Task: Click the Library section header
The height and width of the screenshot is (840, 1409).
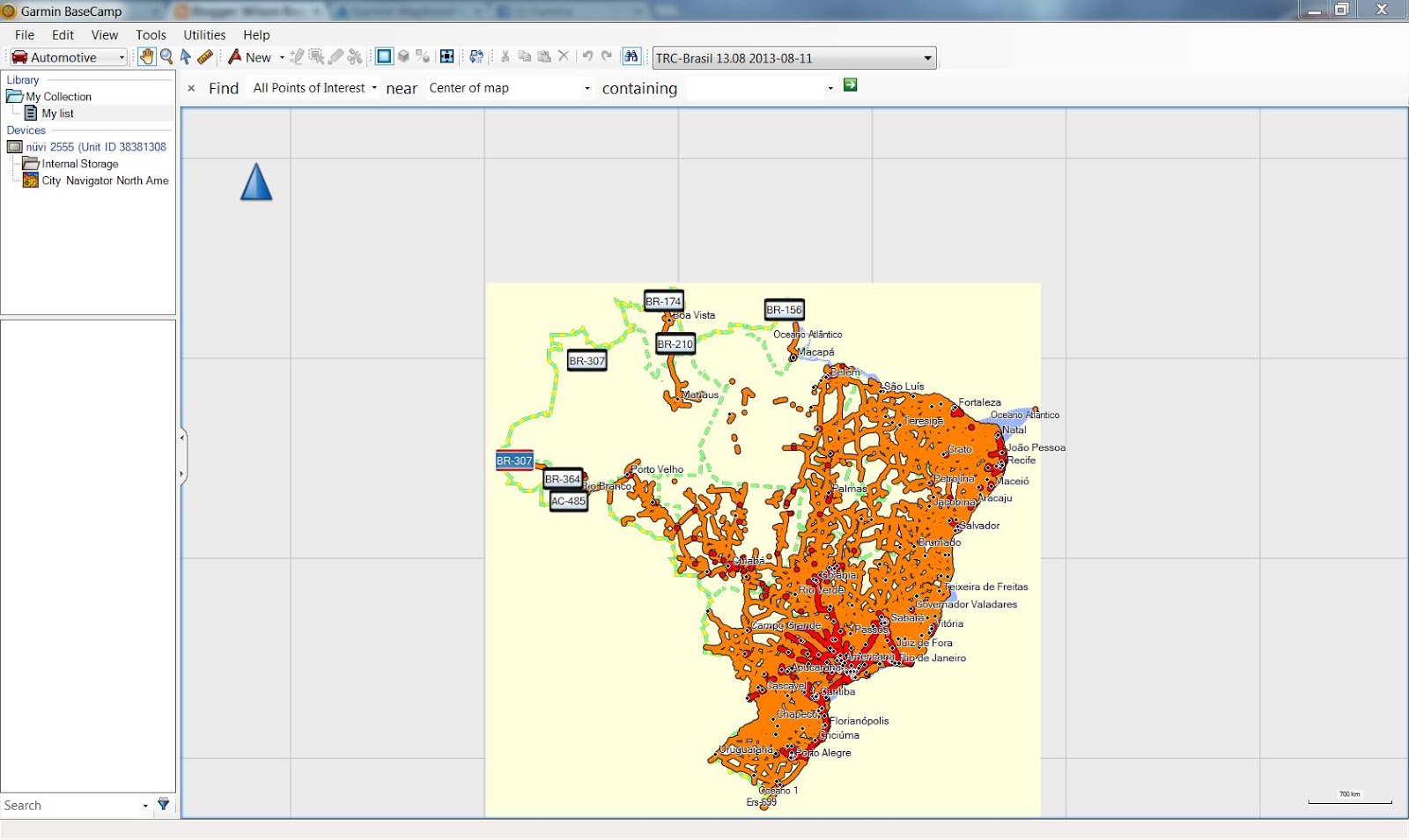Action: coord(23,80)
